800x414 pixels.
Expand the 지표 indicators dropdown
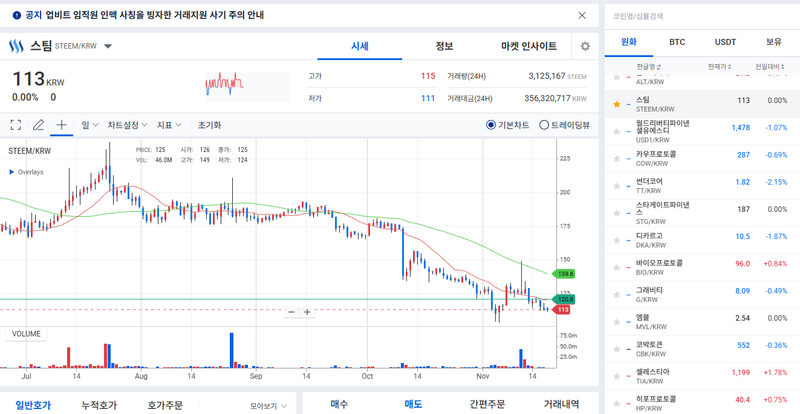click(169, 125)
